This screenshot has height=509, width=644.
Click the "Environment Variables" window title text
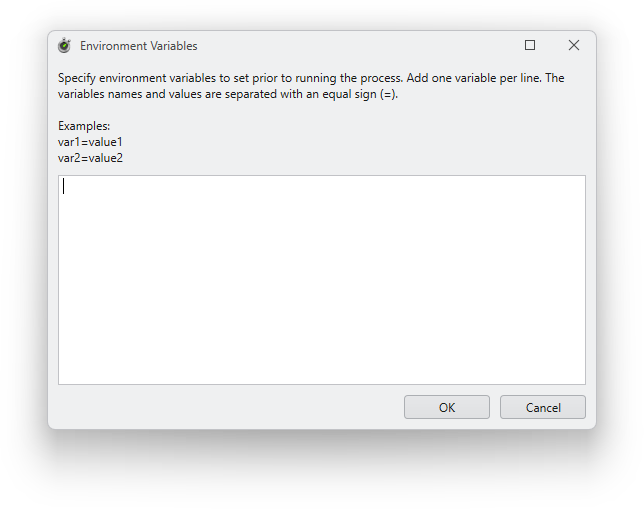point(138,46)
